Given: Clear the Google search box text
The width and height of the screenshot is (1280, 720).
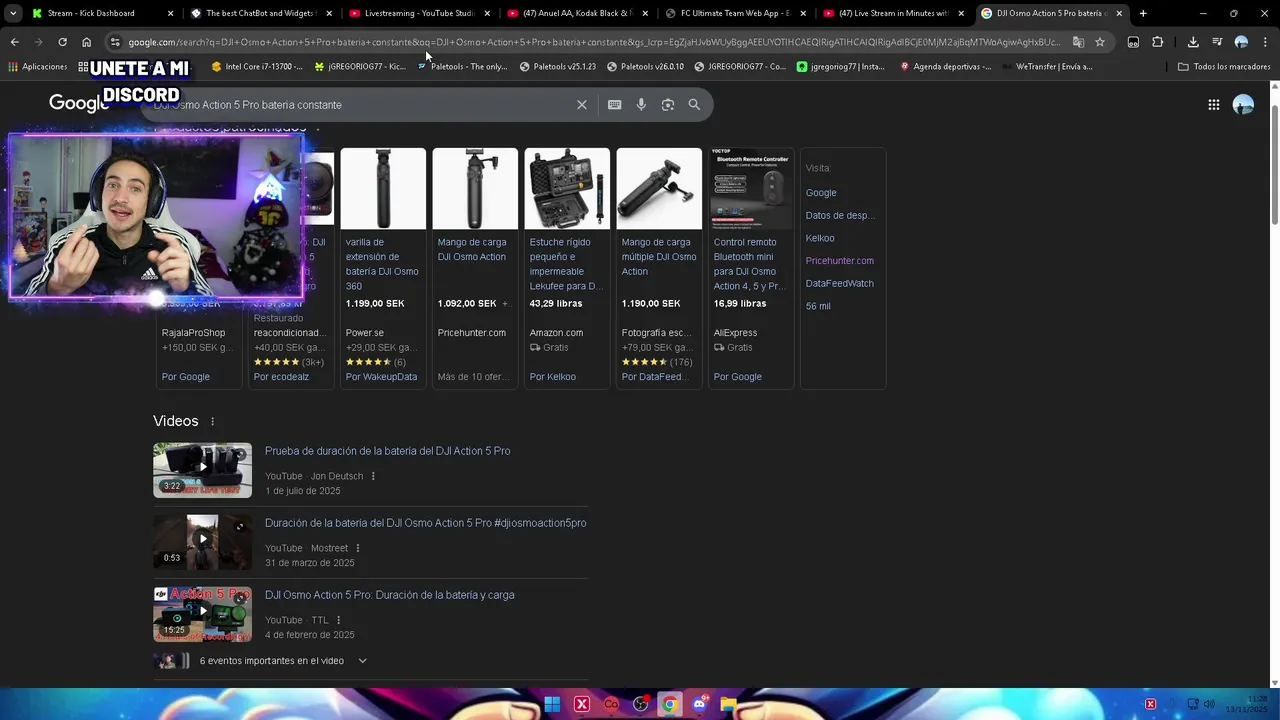Looking at the screenshot, I should (581, 105).
